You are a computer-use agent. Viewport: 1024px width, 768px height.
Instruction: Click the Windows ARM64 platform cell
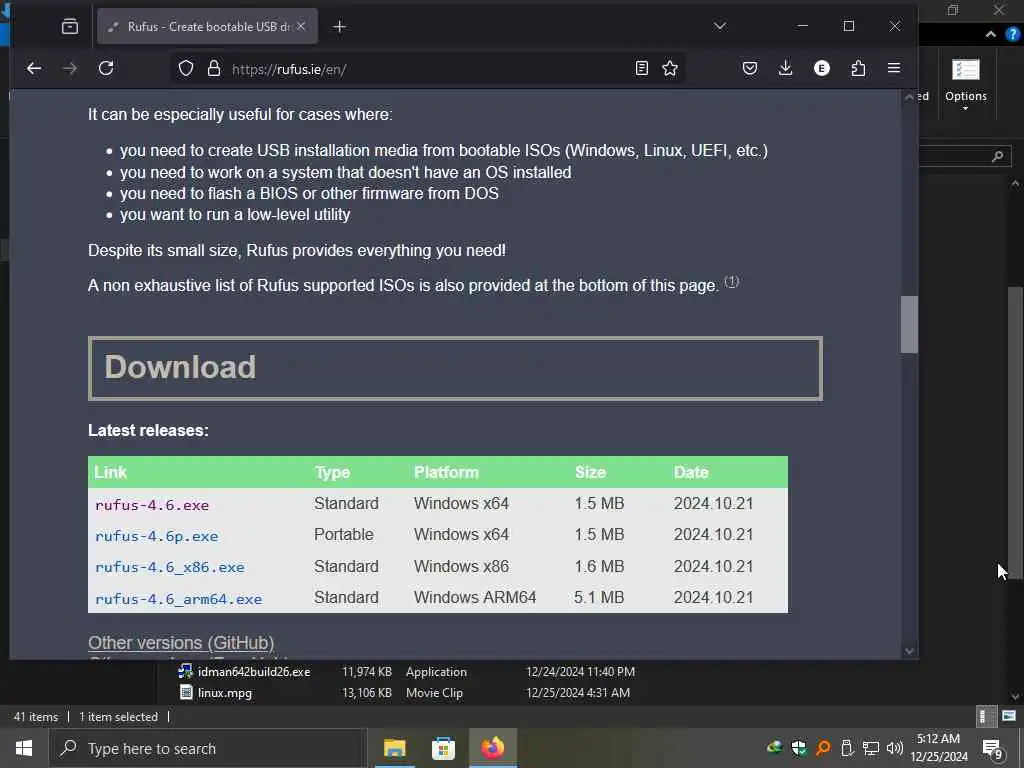click(x=475, y=598)
